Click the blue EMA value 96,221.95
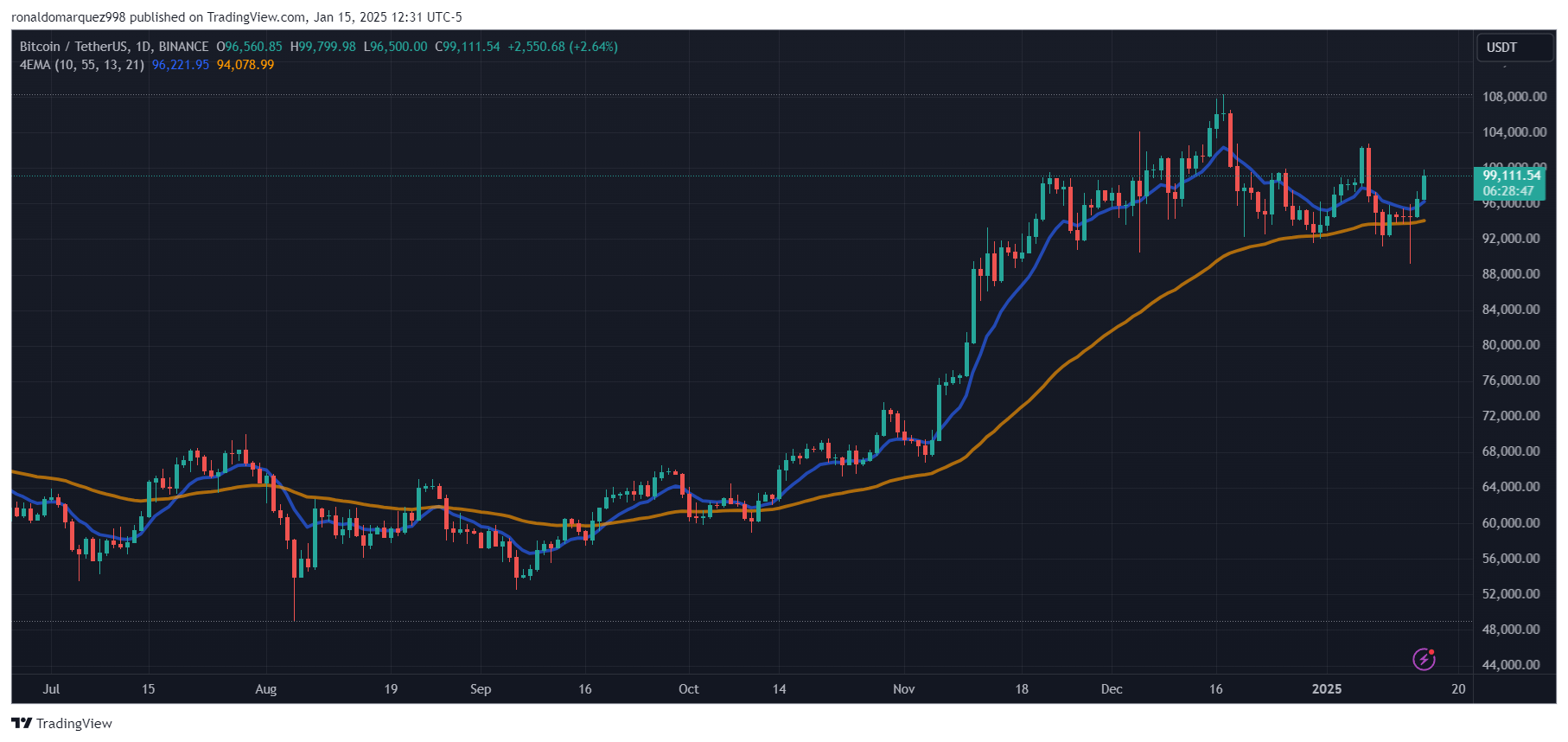The width and height of the screenshot is (1568, 742). (x=181, y=65)
